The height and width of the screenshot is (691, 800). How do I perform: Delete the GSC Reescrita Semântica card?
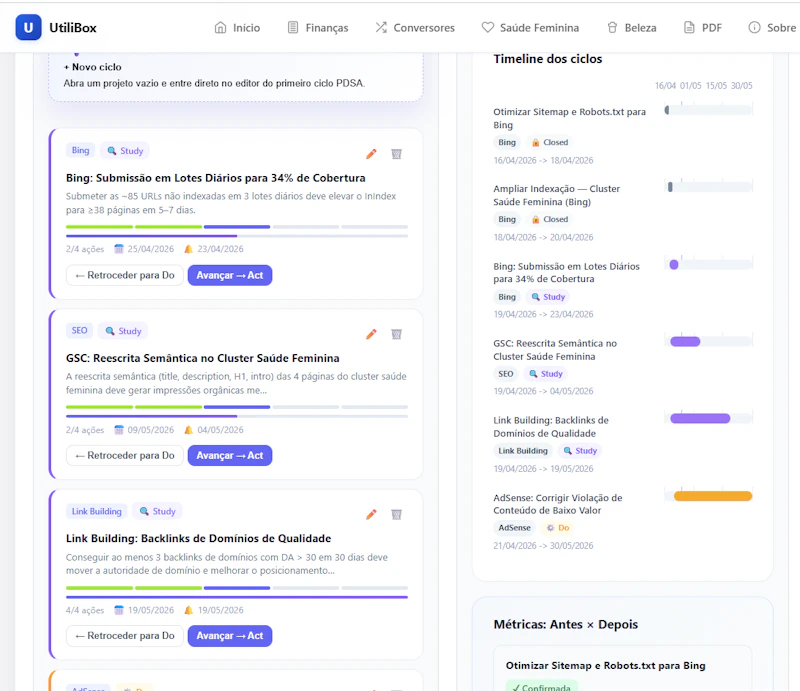[396, 334]
